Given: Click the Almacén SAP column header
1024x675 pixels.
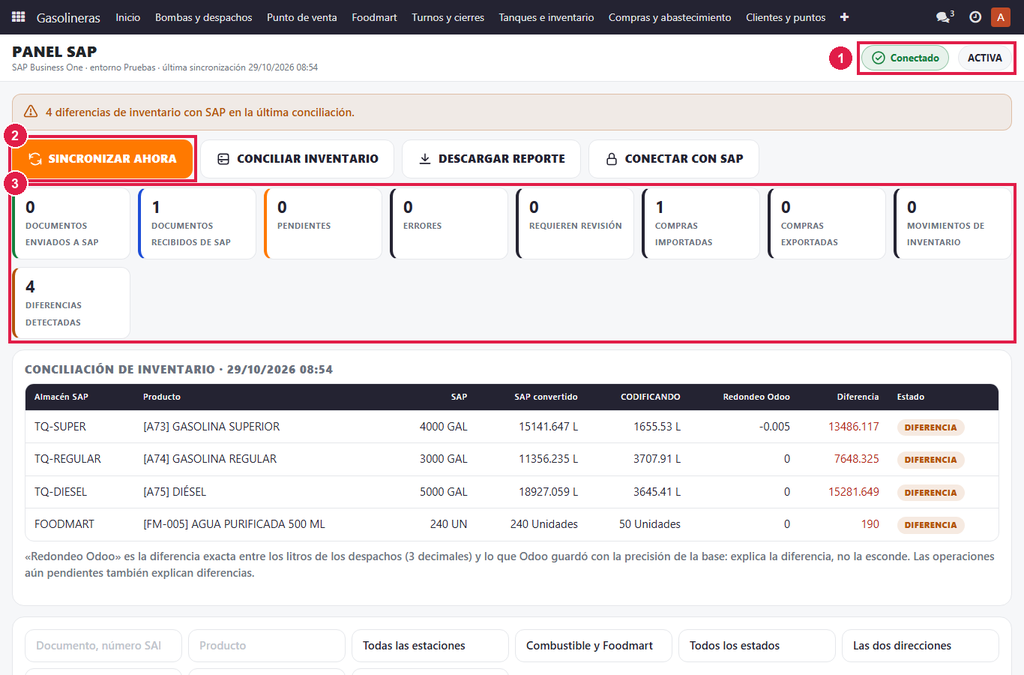Looking at the screenshot, I should click(x=61, y=397).
